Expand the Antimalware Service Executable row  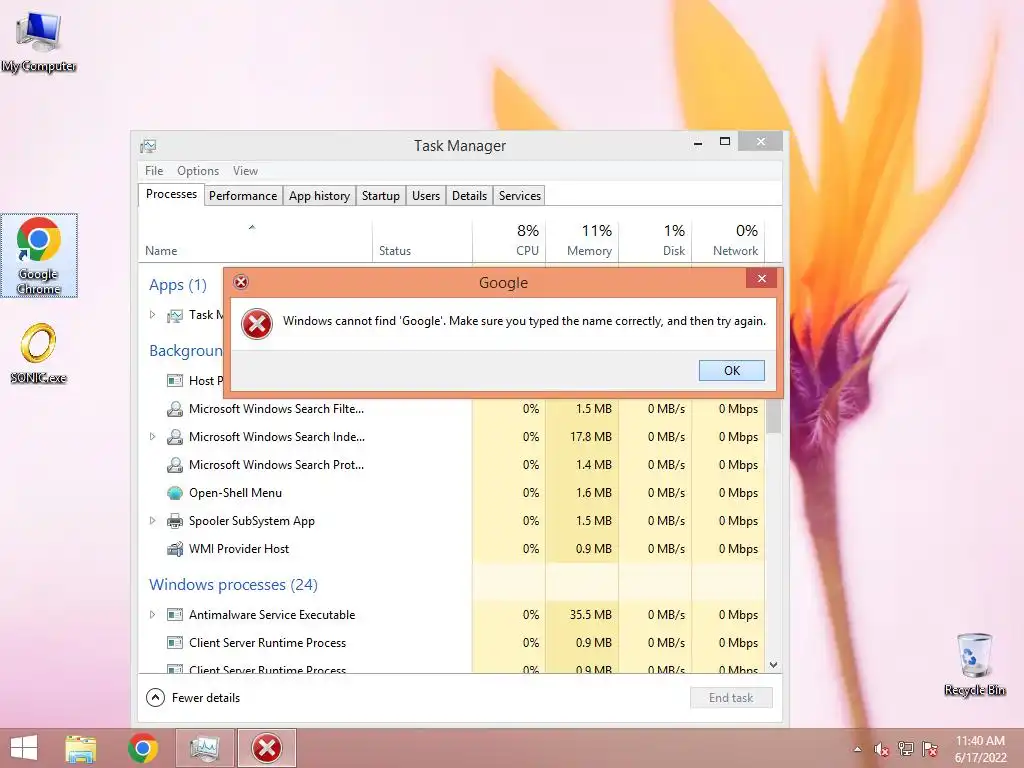click(x=152, y=615)
